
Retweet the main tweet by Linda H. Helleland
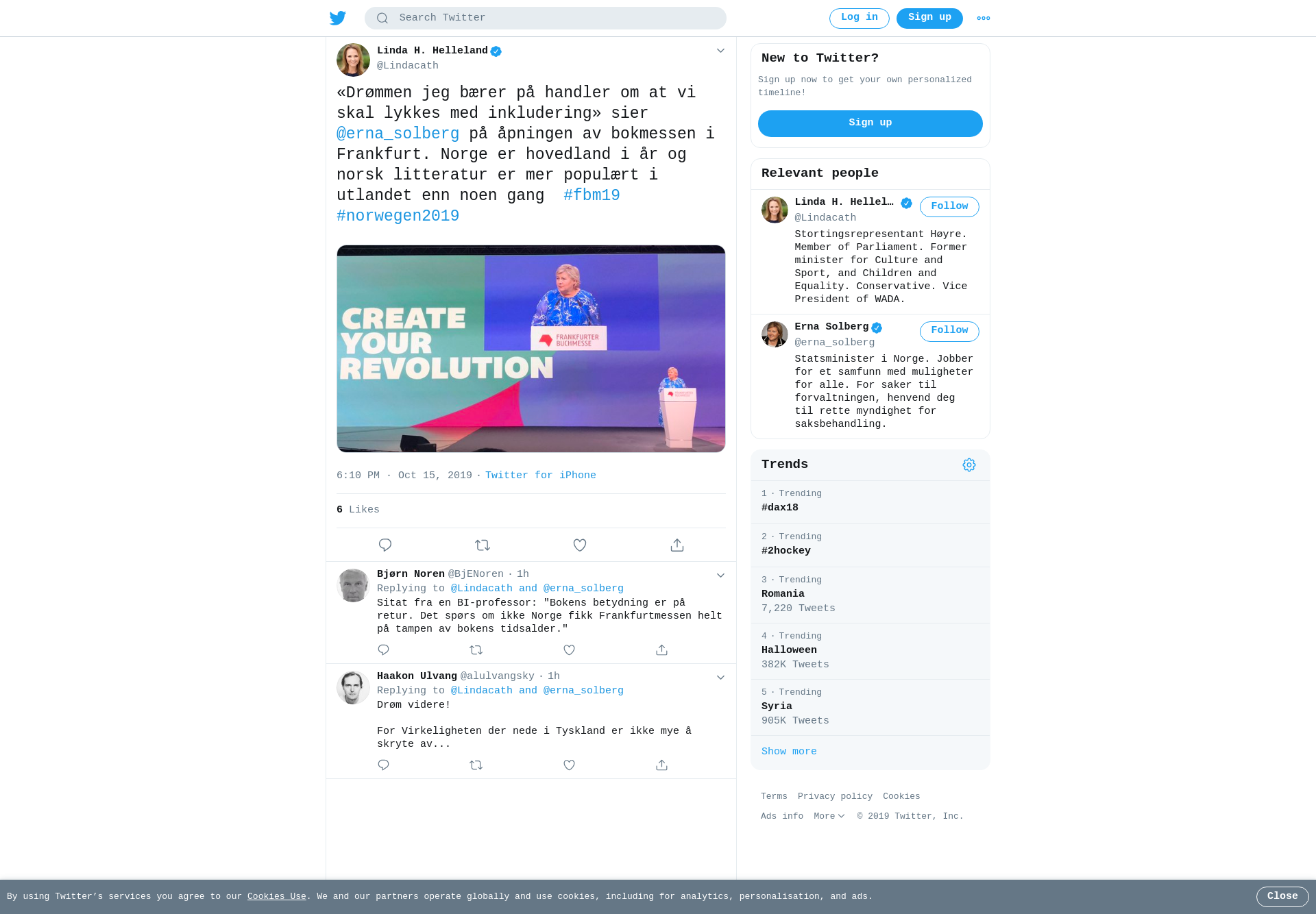(483, 545)
